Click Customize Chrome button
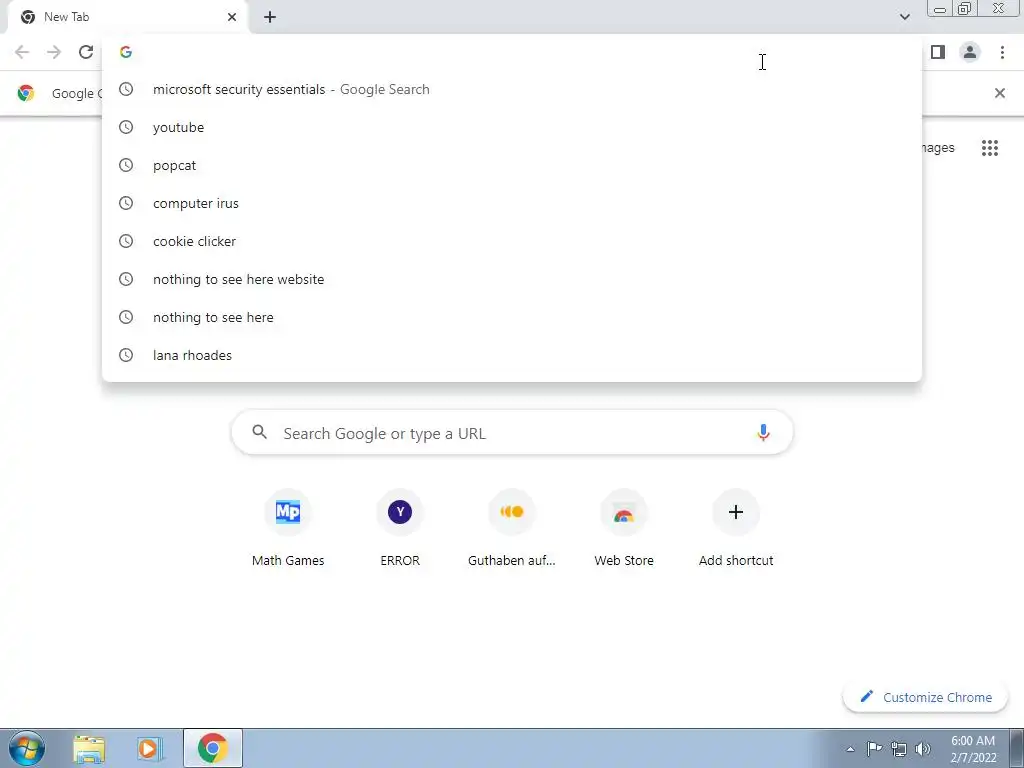The image size is (1024, 768). point(925,697)
